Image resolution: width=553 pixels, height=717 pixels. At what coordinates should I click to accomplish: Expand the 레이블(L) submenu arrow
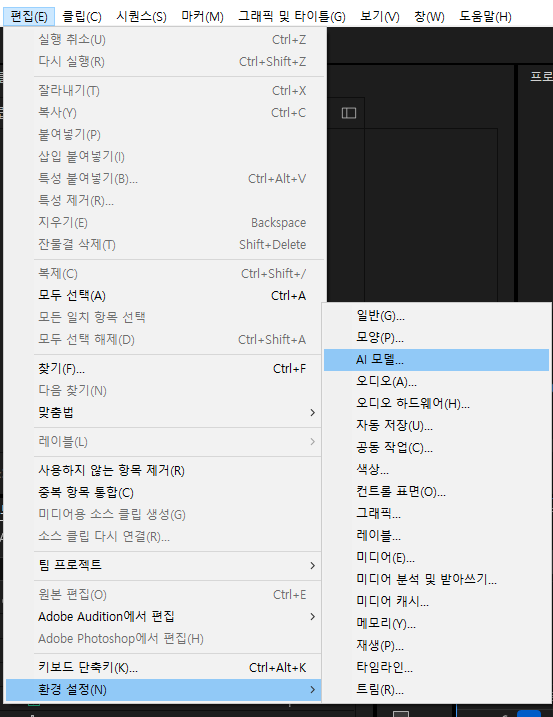click(312, 442)
